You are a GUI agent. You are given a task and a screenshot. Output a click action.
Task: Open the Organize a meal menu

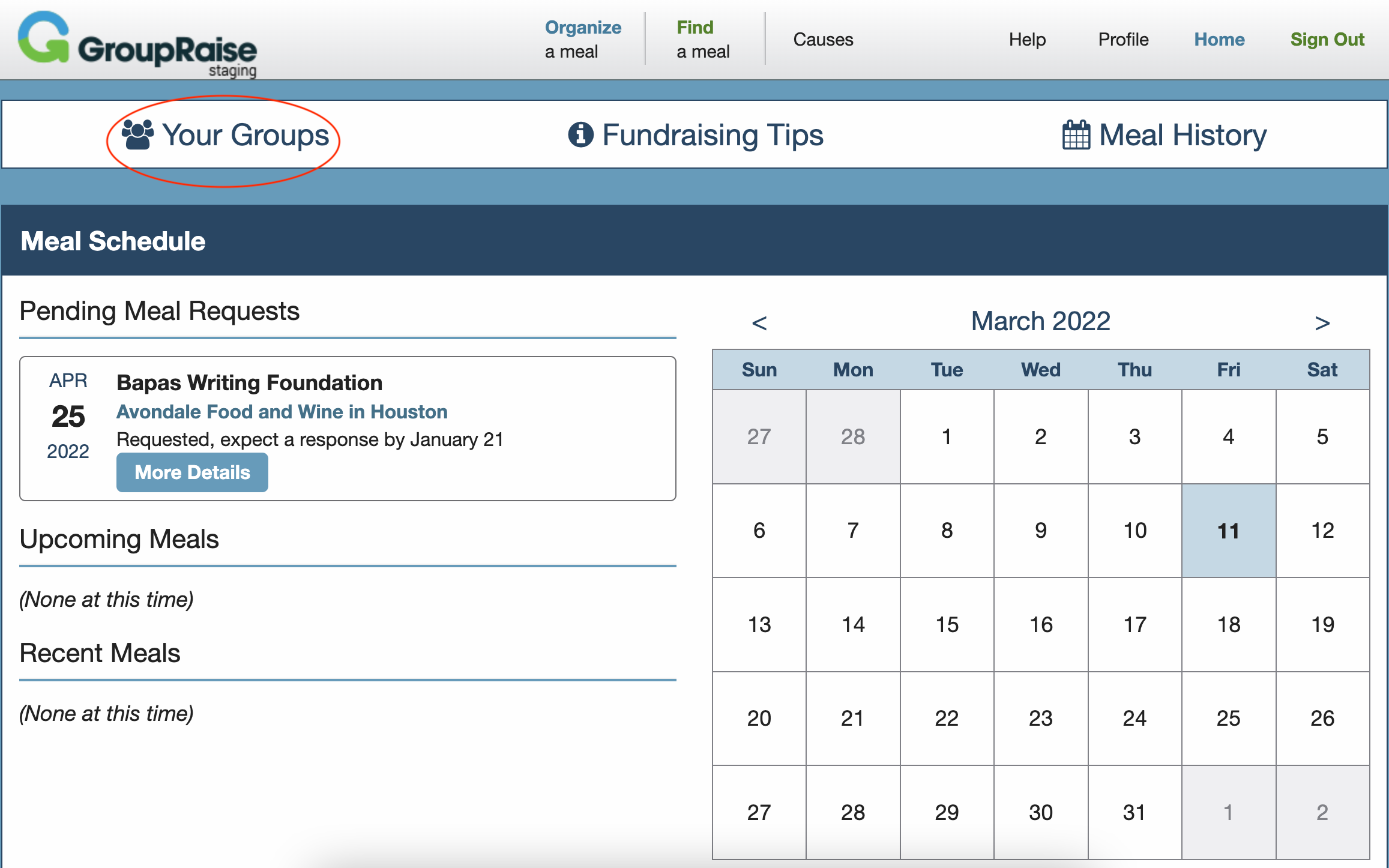click(582, 39)
